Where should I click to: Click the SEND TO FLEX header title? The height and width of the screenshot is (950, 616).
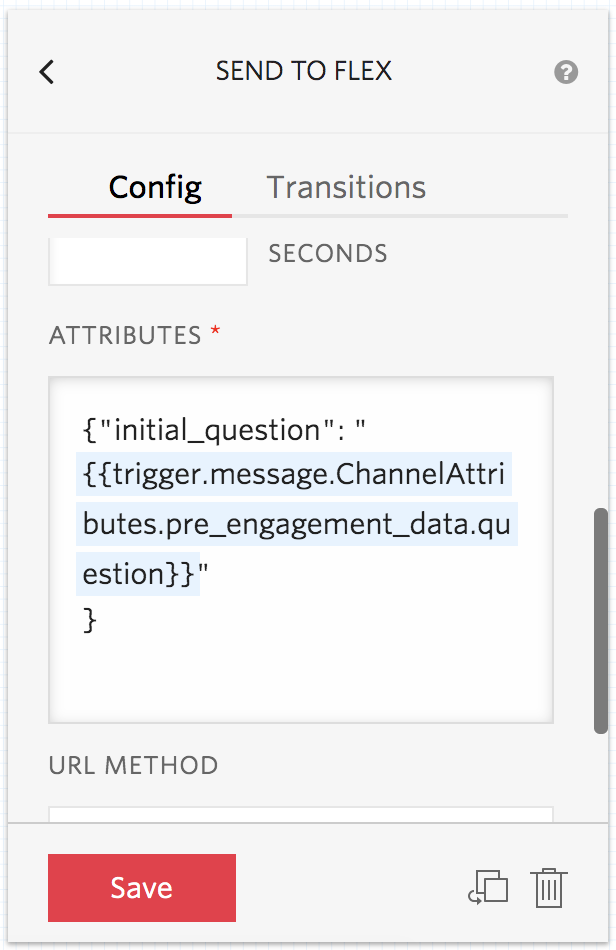(303, 71)
